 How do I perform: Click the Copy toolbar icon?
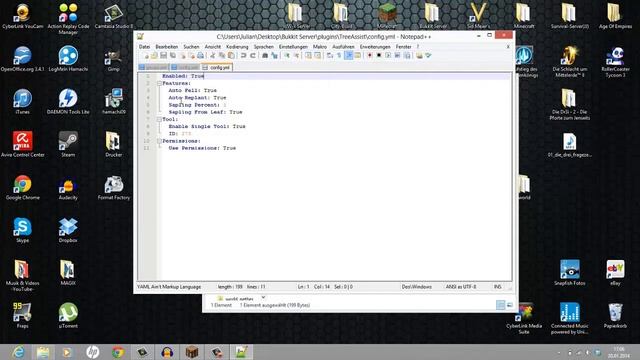click(x=222, y=56)
